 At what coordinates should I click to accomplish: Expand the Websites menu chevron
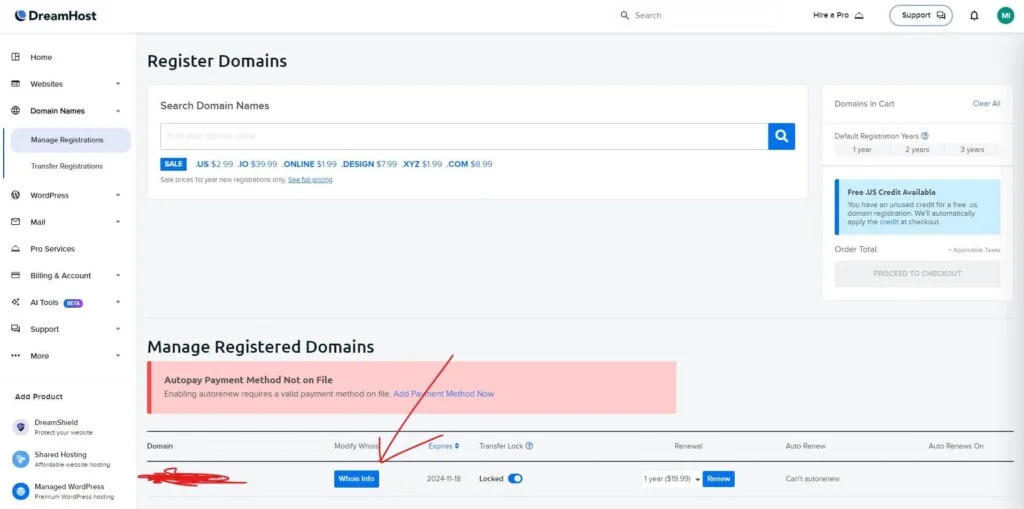click(118, 84)
